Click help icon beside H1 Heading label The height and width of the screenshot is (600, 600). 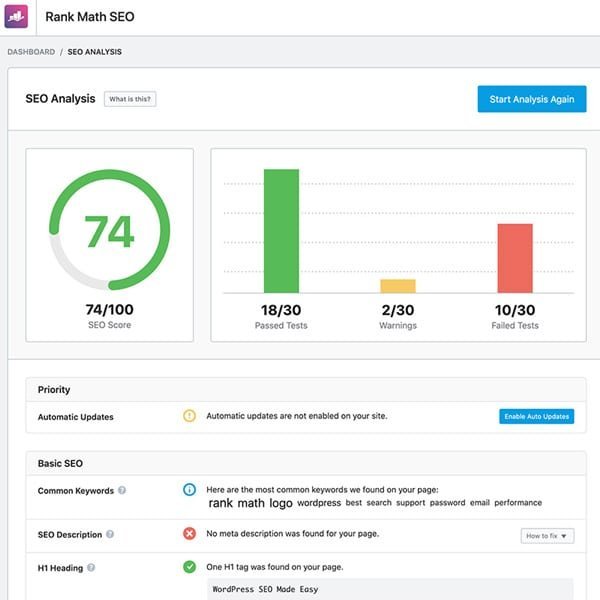click(92, 568)
